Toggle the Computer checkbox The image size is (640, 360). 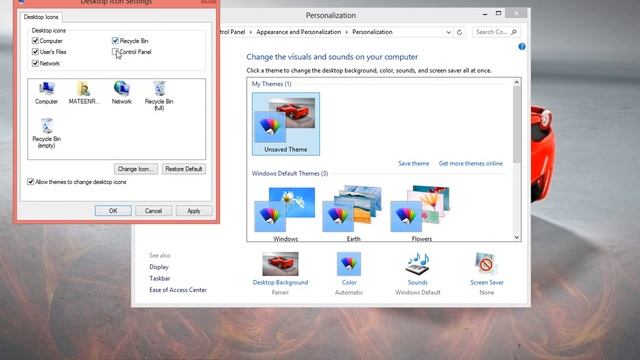[x=35, y=41]
